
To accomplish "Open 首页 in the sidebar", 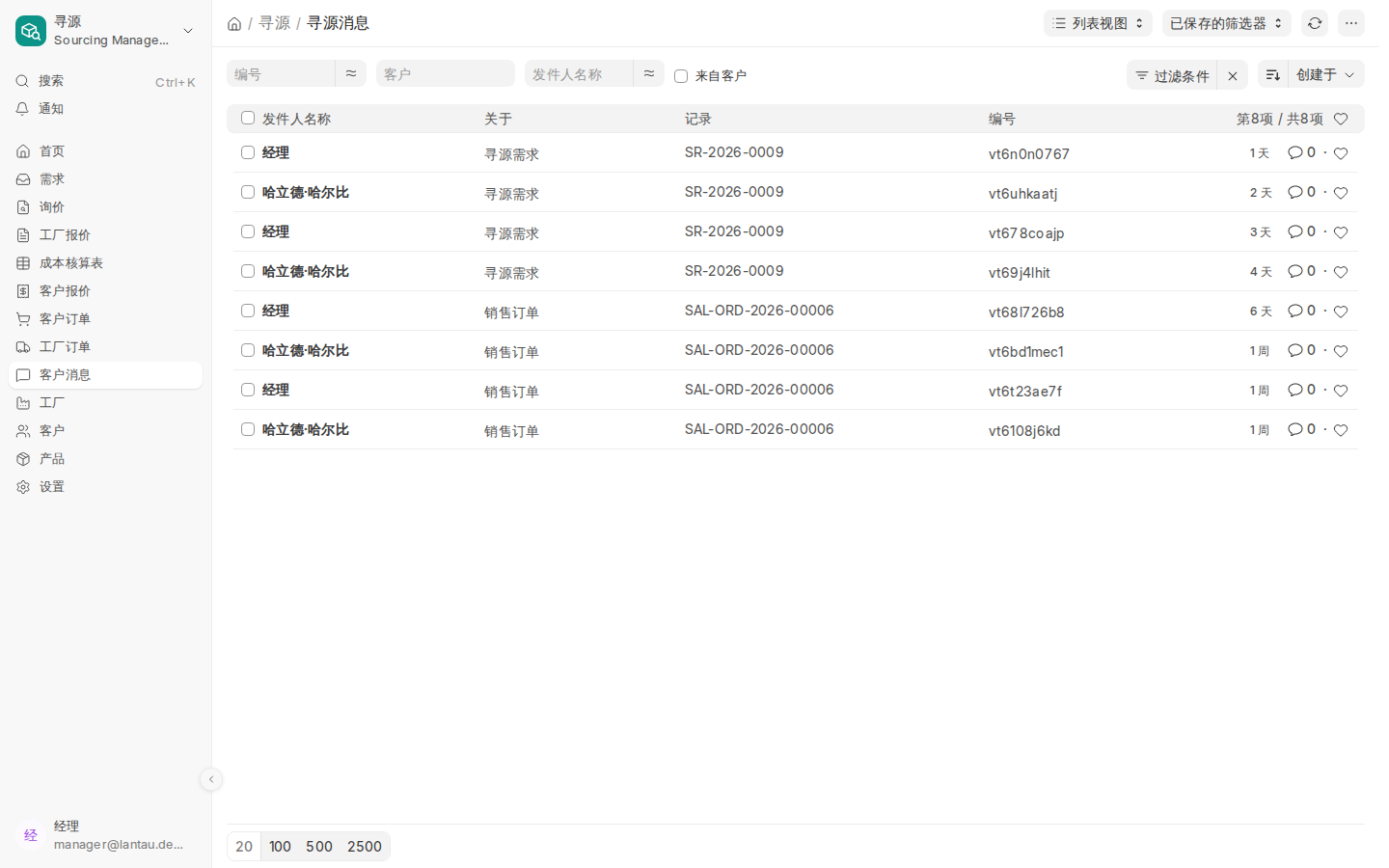I will tap(105, 151).
